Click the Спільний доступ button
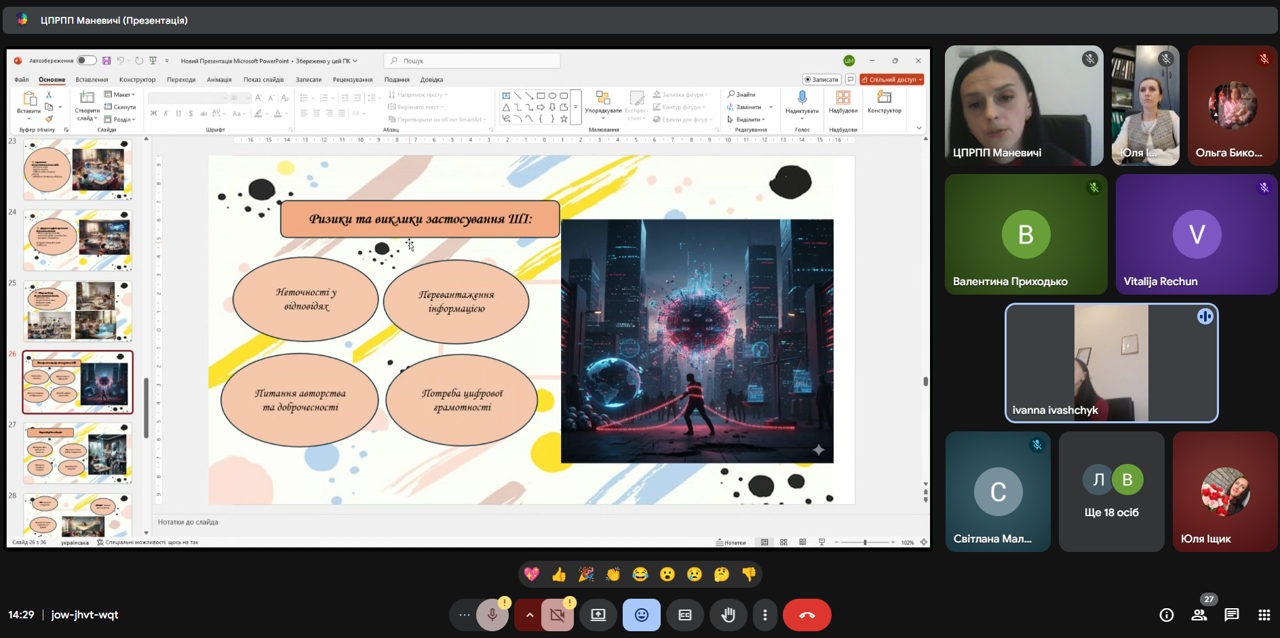The image size is (1280, 638). [x=892, y=79]
